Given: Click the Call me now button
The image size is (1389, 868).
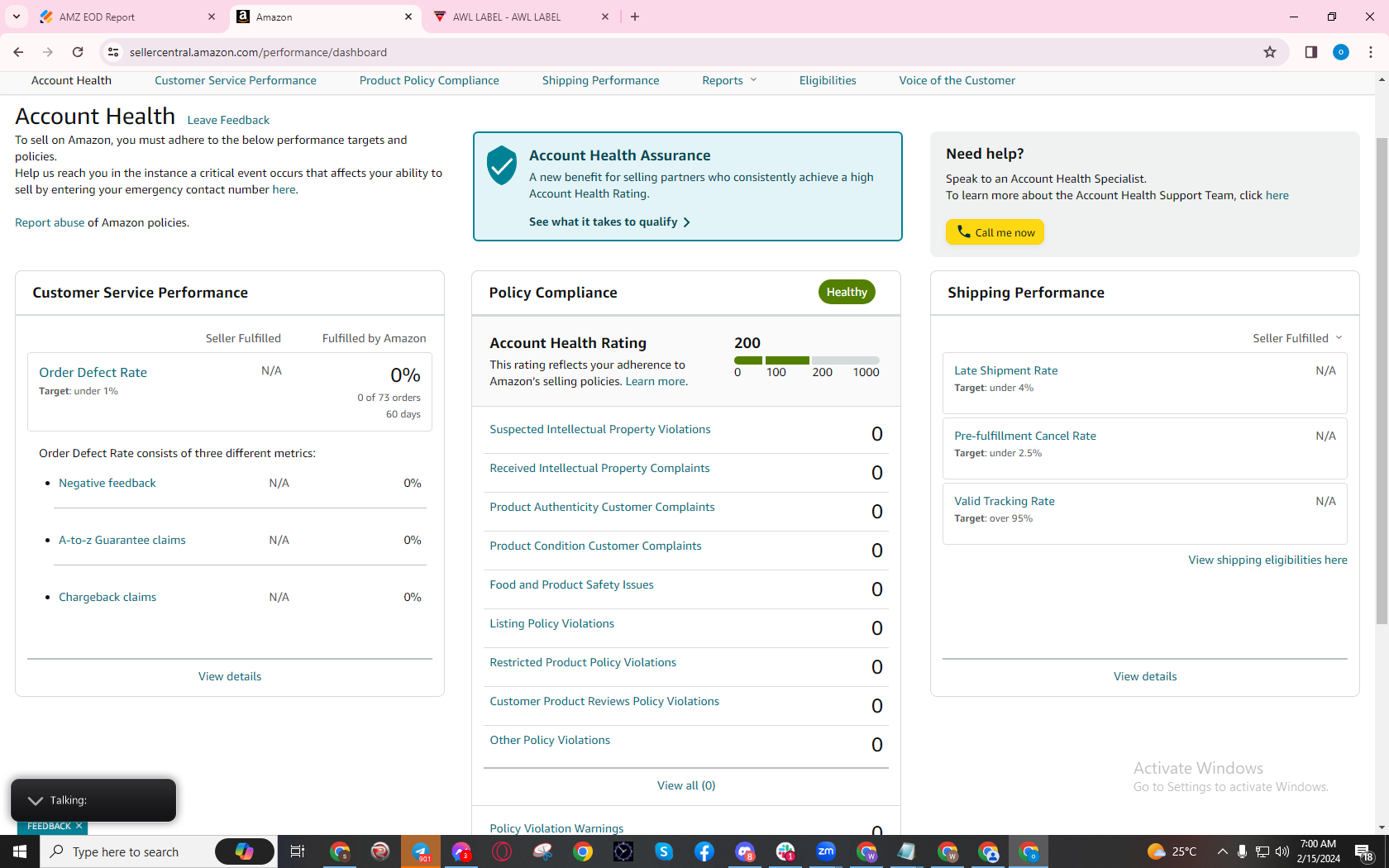Looking at the screenshot, I should 995,232.
